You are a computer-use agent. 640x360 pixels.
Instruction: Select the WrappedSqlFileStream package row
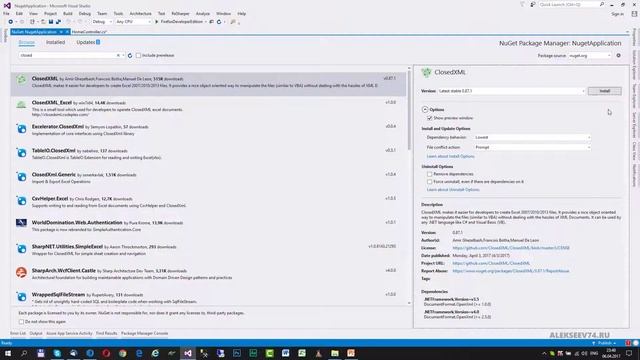point(208,298)
